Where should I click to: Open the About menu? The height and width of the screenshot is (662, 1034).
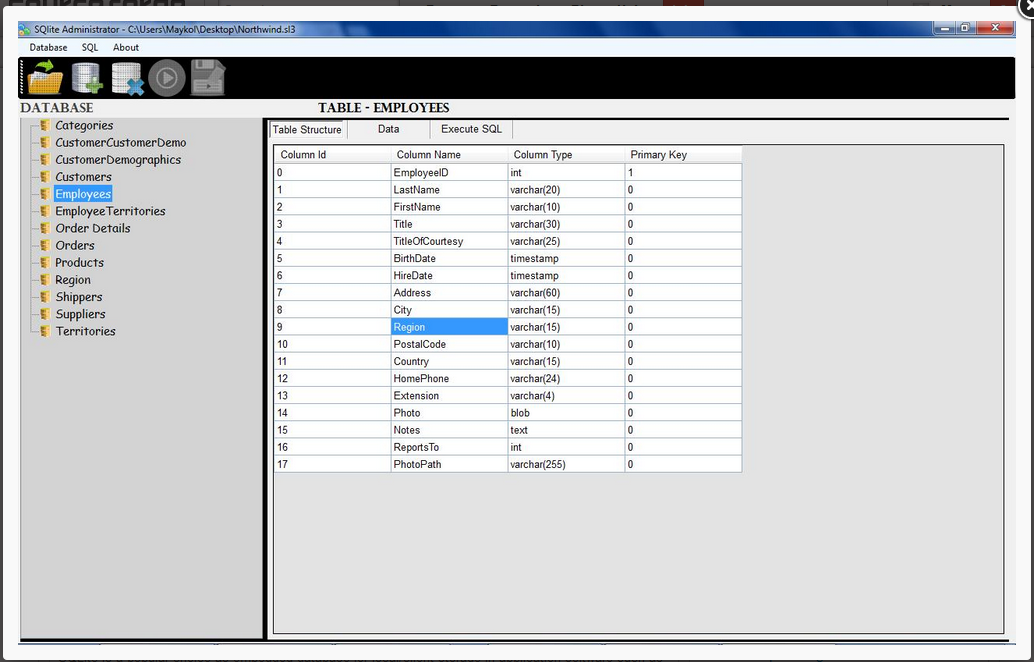[x=125, y=47]
